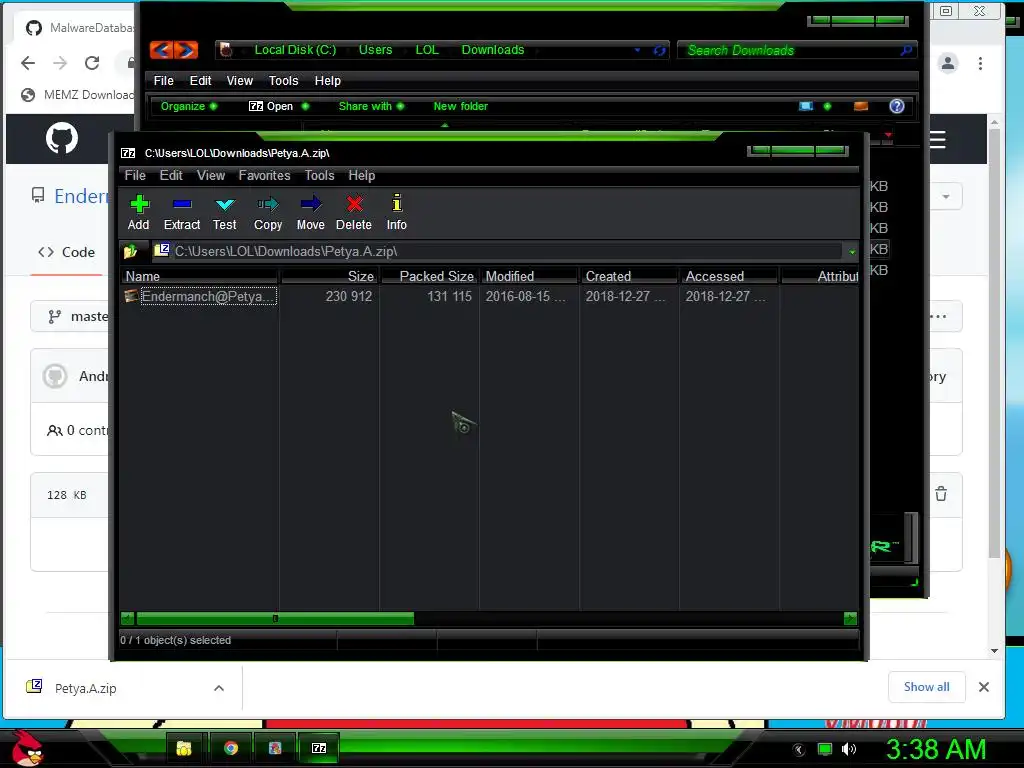This screenshot has width=1024, height=768.
Task: Click Local Disk (C:) in Explorer breadcrumb
Action: tap(295, 50)
